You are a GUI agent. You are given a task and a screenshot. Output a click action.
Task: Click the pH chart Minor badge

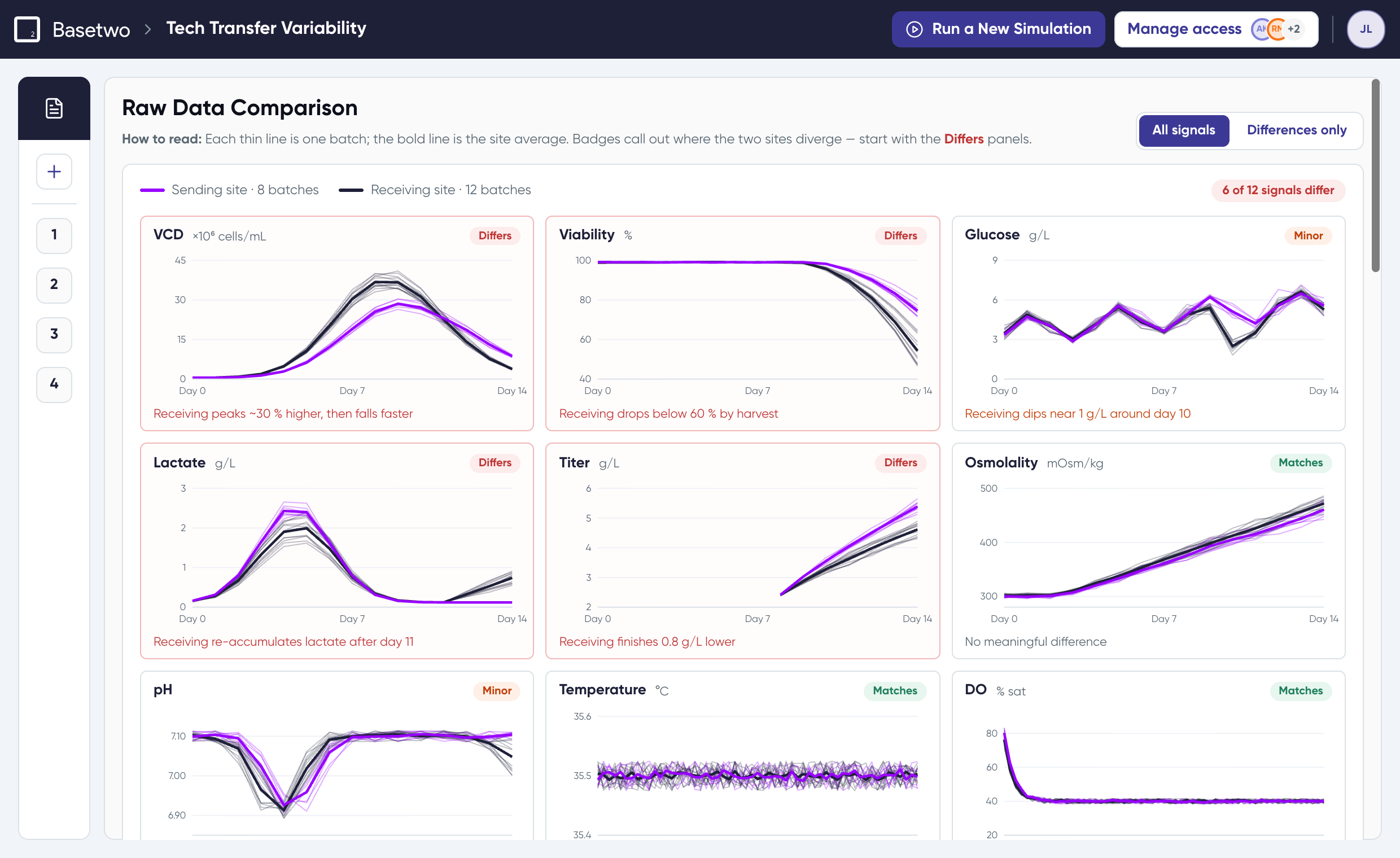[497, 690]
